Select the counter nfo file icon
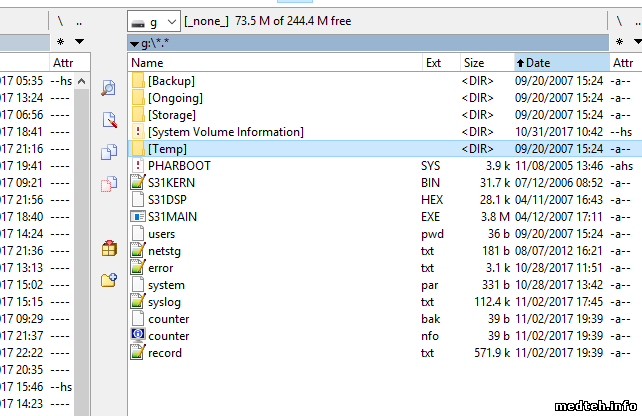This screenshot has width=642, height=416. click(138, 335)
